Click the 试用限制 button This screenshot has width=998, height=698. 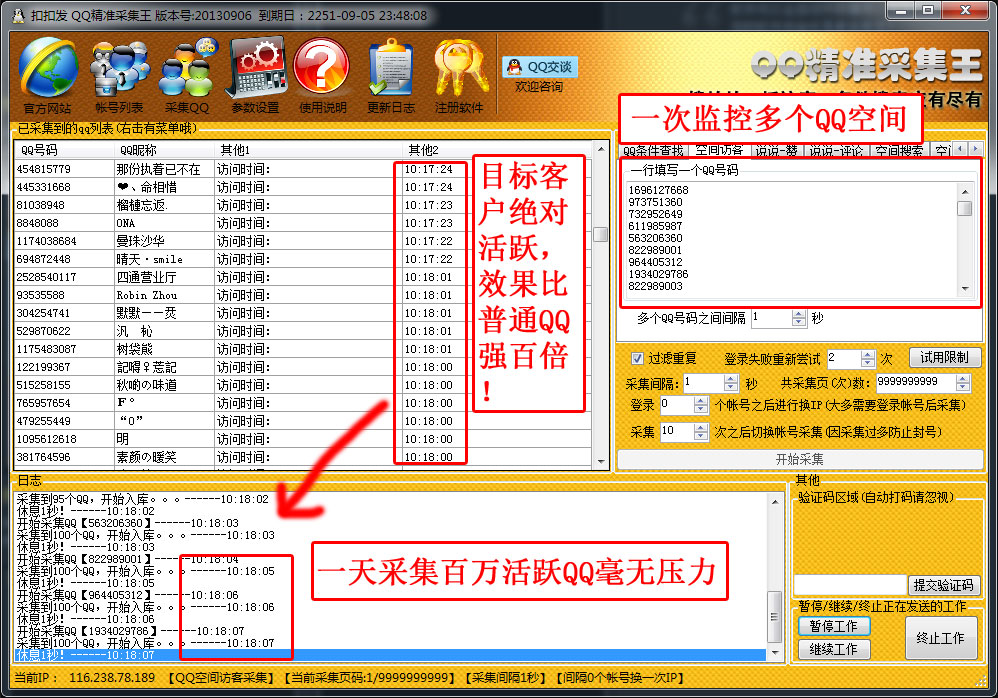(945, 358)
